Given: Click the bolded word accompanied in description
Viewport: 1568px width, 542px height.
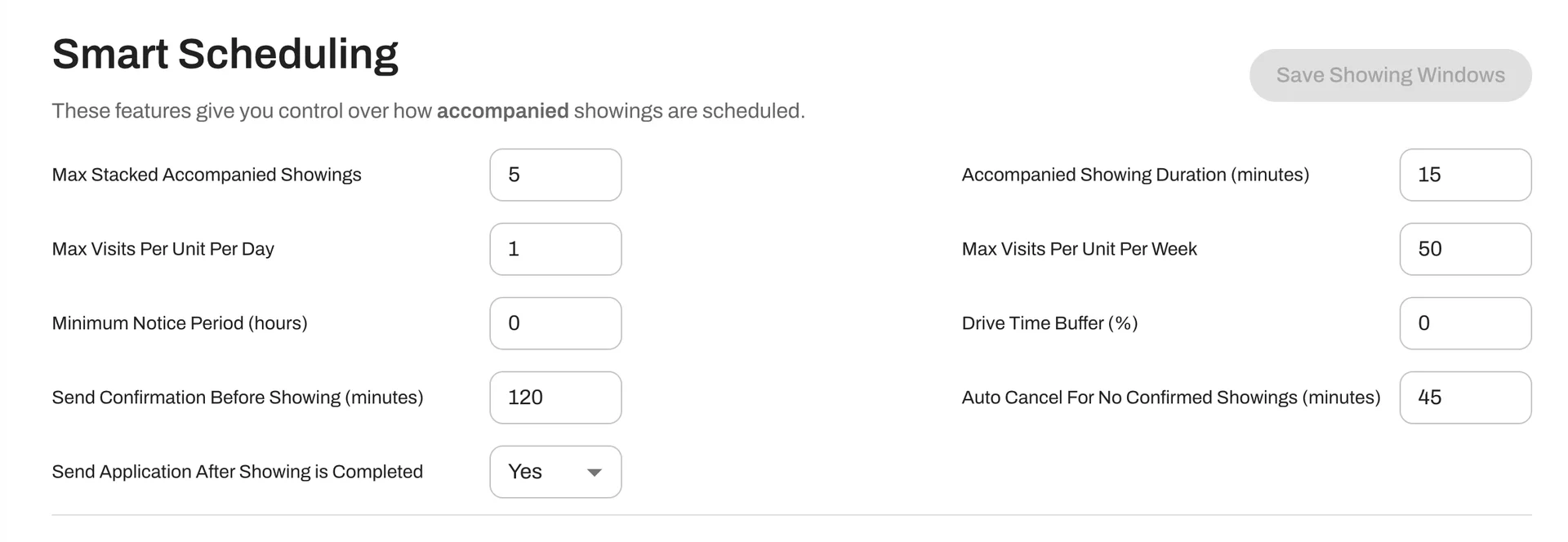Looking at the screenshot, I should (x=502, y=110).
